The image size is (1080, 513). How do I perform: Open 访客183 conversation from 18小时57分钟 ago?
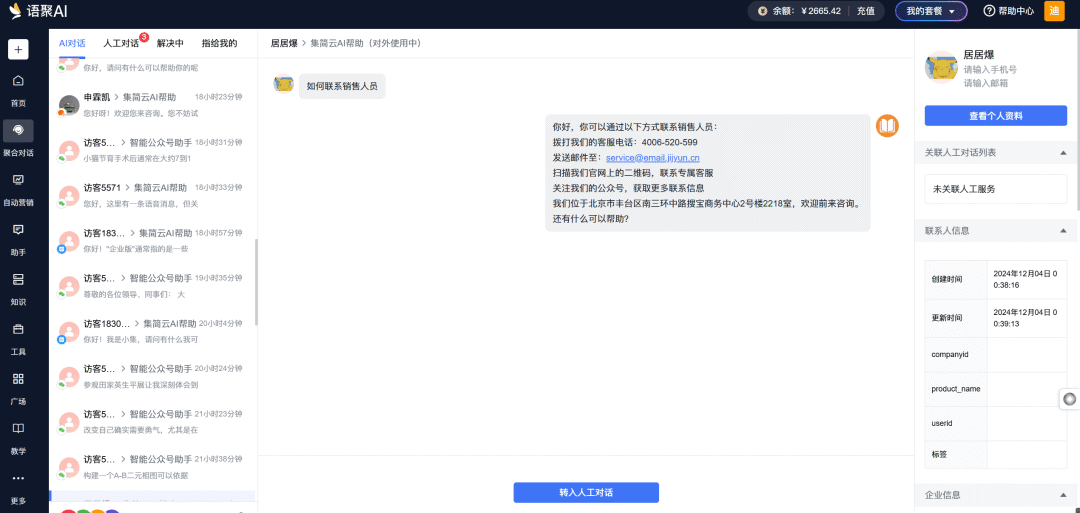pos(152,241)
